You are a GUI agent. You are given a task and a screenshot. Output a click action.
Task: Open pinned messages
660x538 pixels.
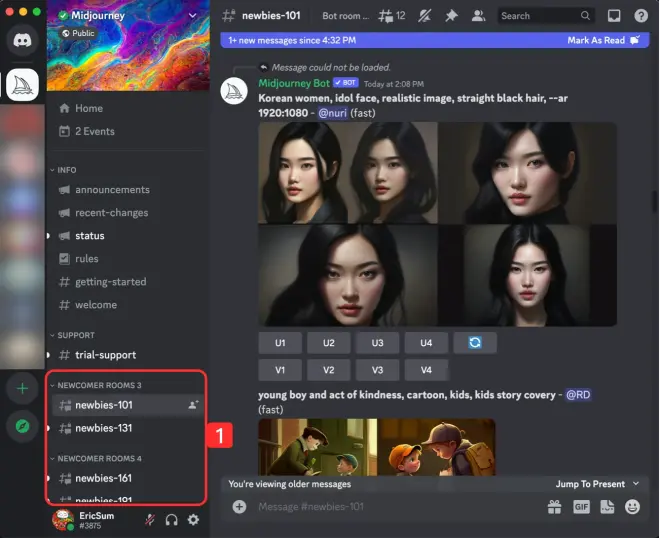[453, 16]
